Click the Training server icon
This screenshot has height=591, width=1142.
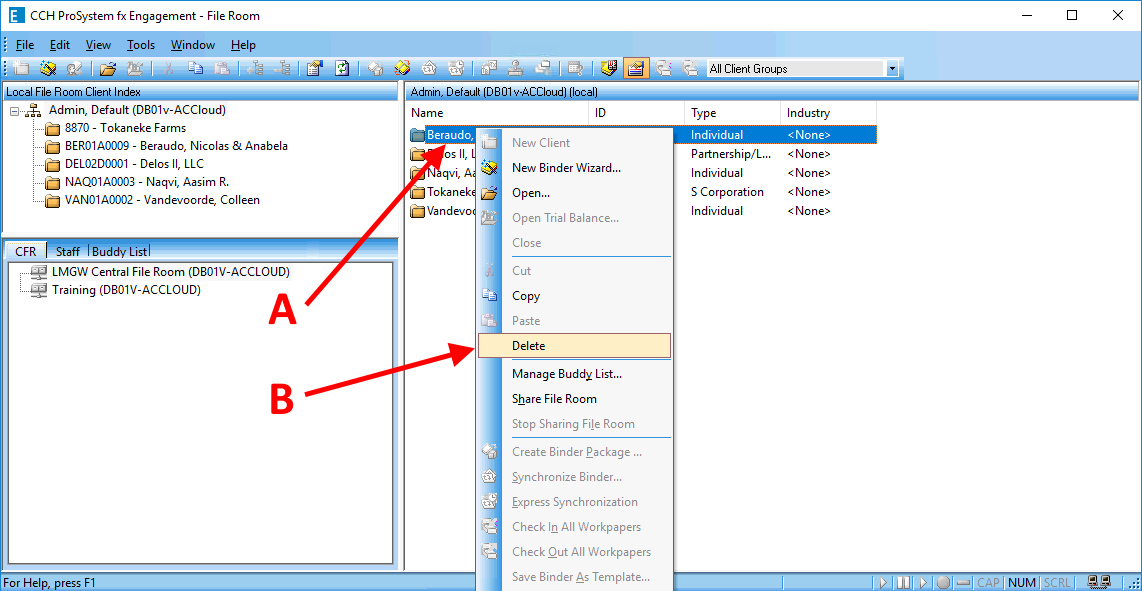tap(39, 289)
